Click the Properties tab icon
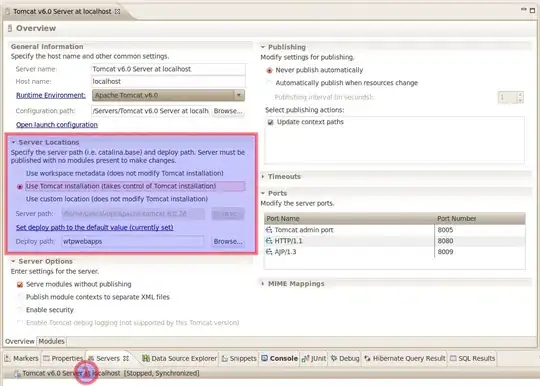The image size is (540, 386). pos(46,358)
